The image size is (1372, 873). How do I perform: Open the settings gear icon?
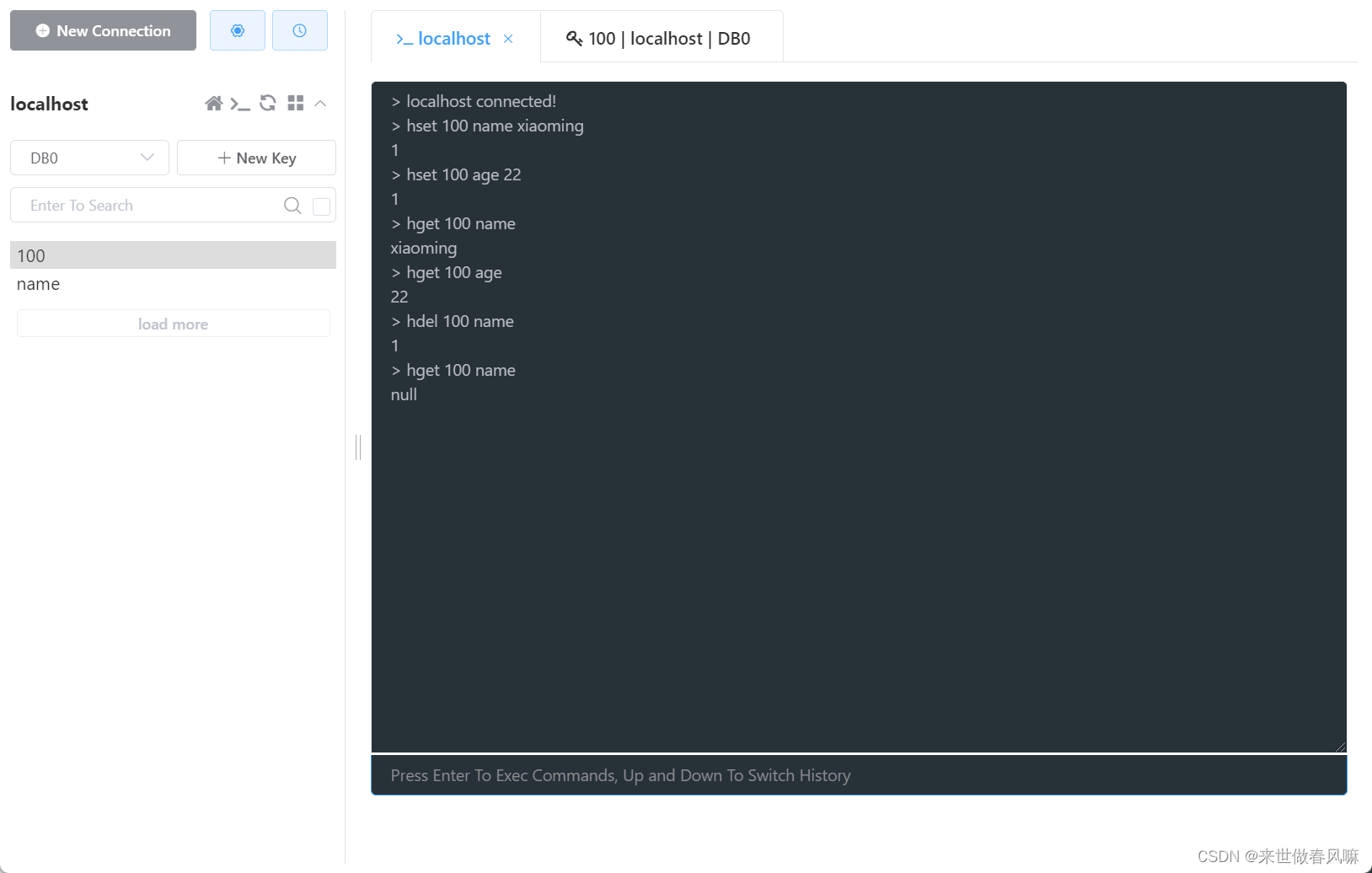pos(238,30)
